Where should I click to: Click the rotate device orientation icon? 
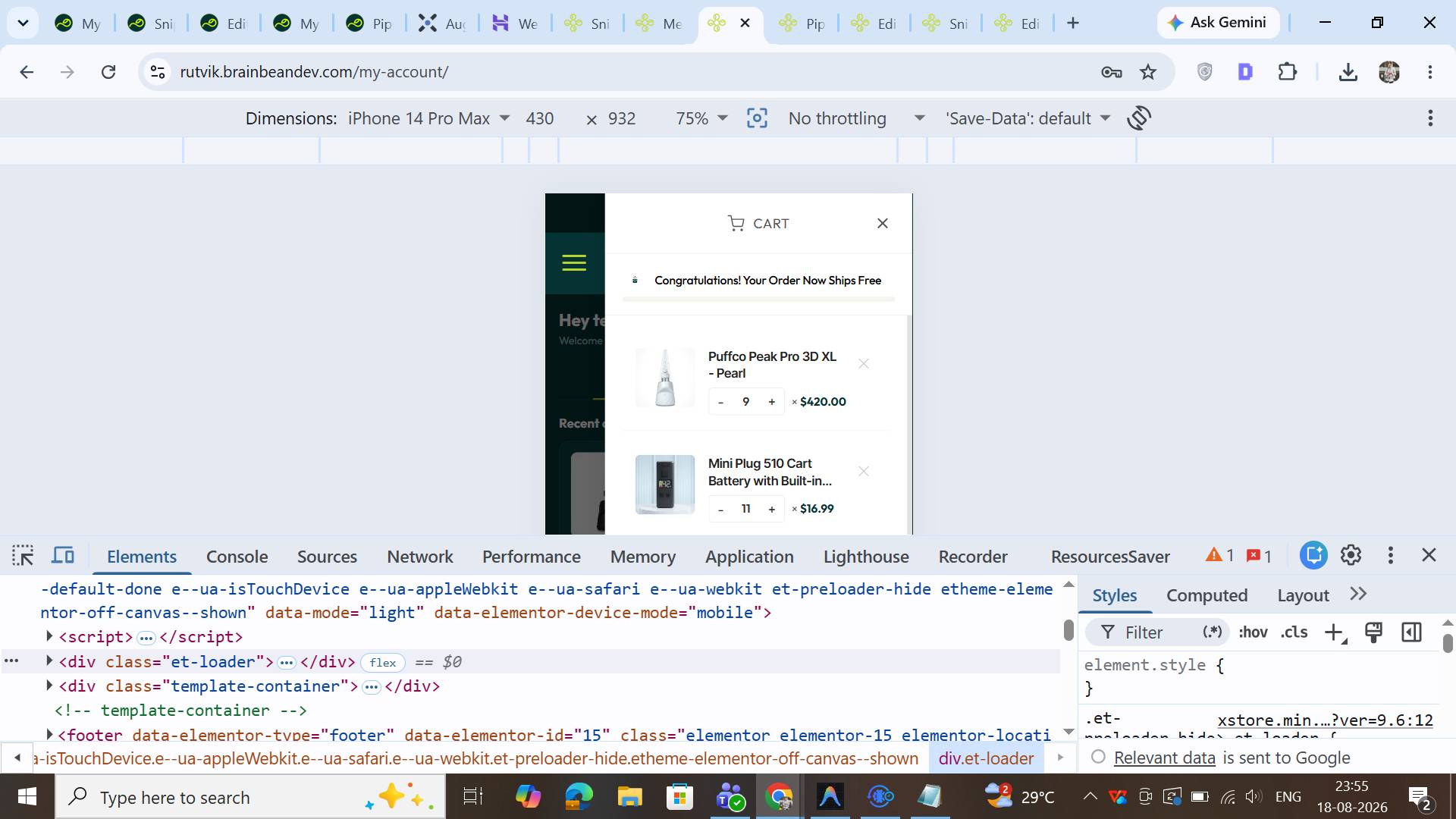[1139, 118]
